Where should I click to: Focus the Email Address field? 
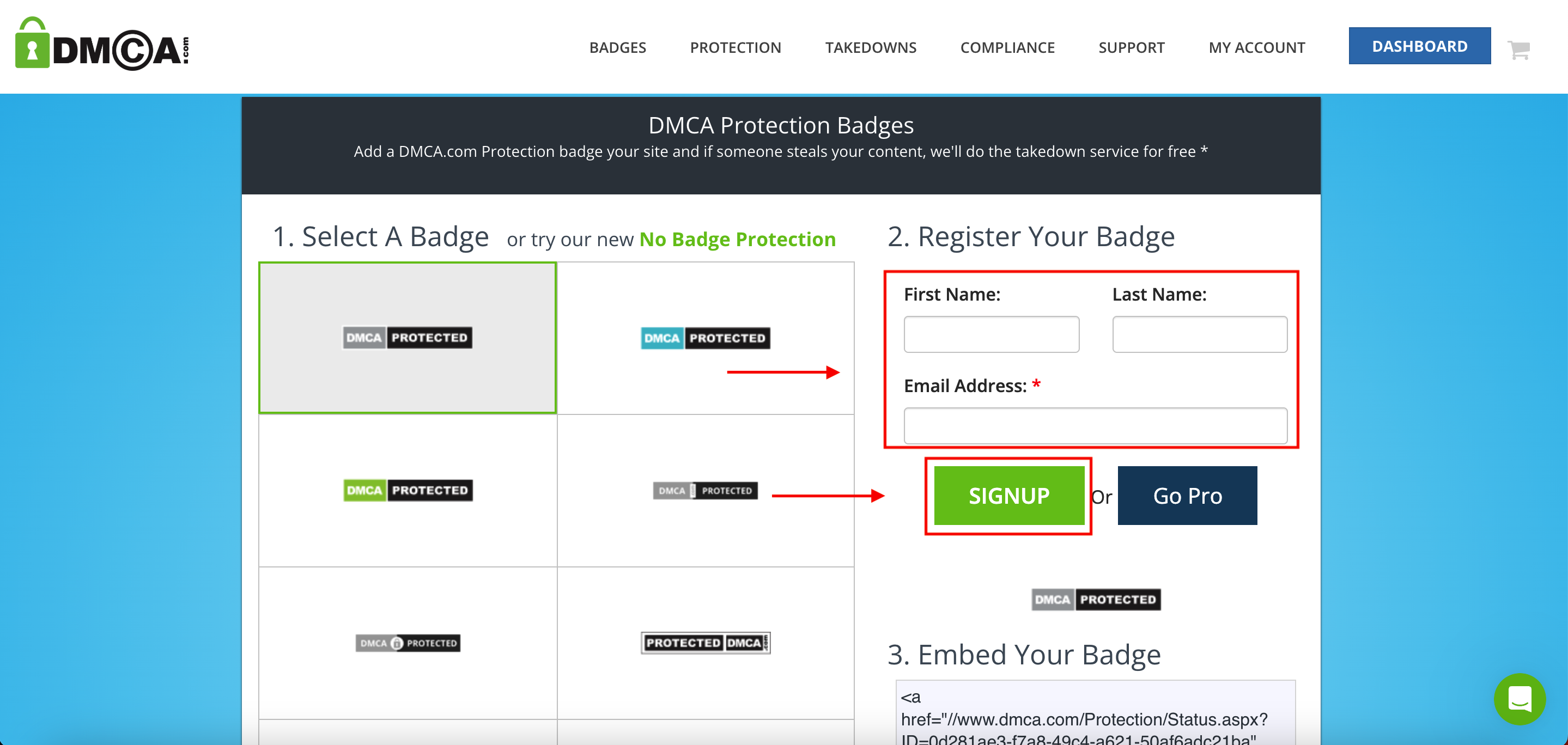1095,425
